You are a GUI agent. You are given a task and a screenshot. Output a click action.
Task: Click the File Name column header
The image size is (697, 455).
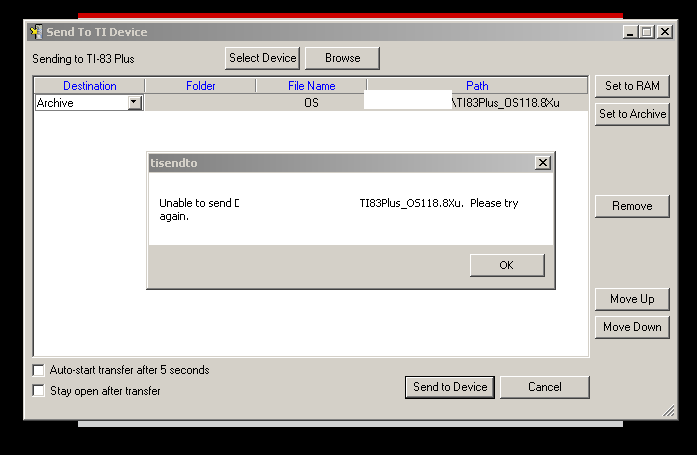pos(311,86)
